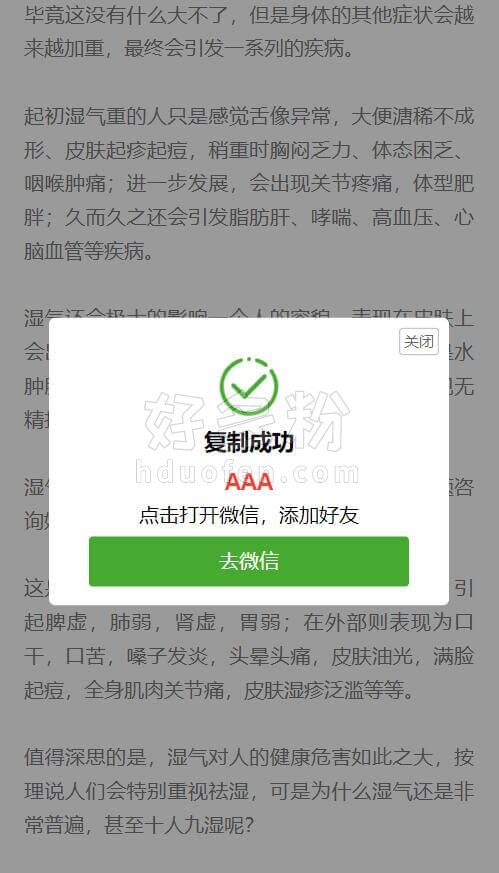Viewport: 499px width, 873px height.
Task: Select the red AAA WeChat ID text
Action: coord(249,482)
